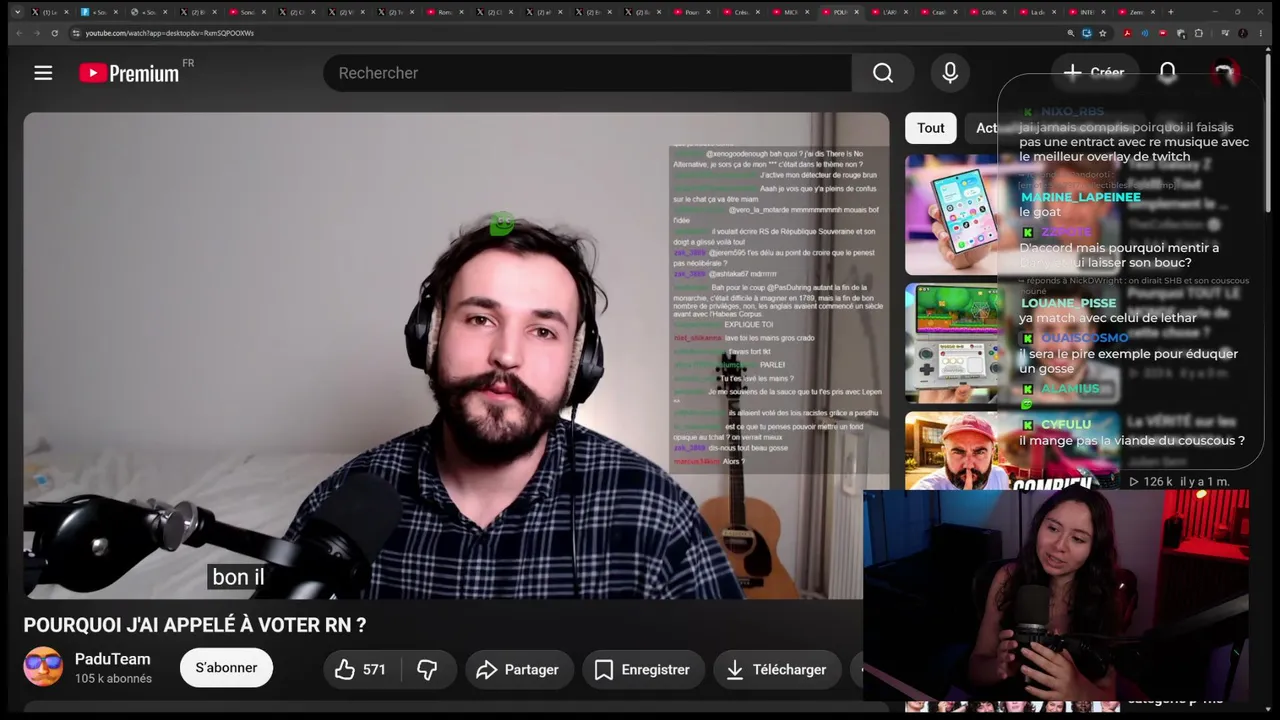
Task: Open the Créer menu
Action: point(1093,72)
